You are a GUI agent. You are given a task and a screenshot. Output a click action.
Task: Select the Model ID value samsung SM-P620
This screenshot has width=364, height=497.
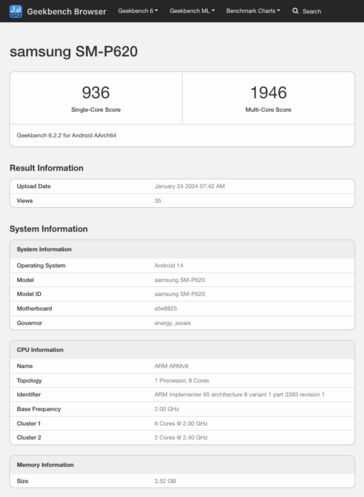click(180, 294)
